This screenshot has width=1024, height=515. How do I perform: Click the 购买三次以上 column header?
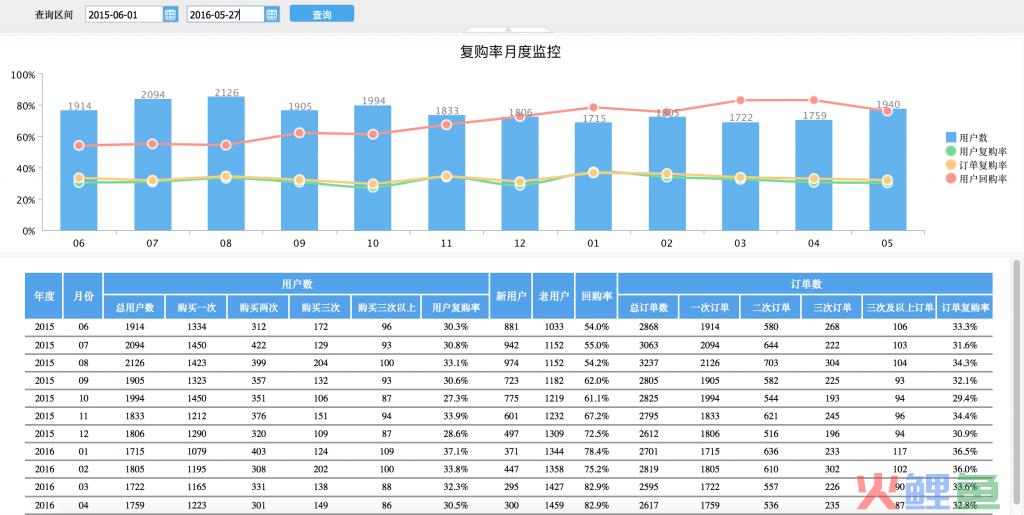tap(387, 307)
